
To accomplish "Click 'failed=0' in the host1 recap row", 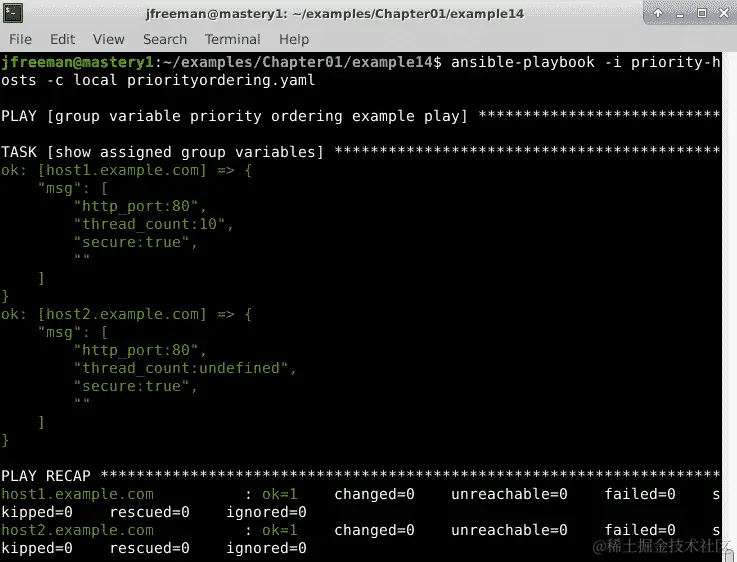I will click(640, 494).
